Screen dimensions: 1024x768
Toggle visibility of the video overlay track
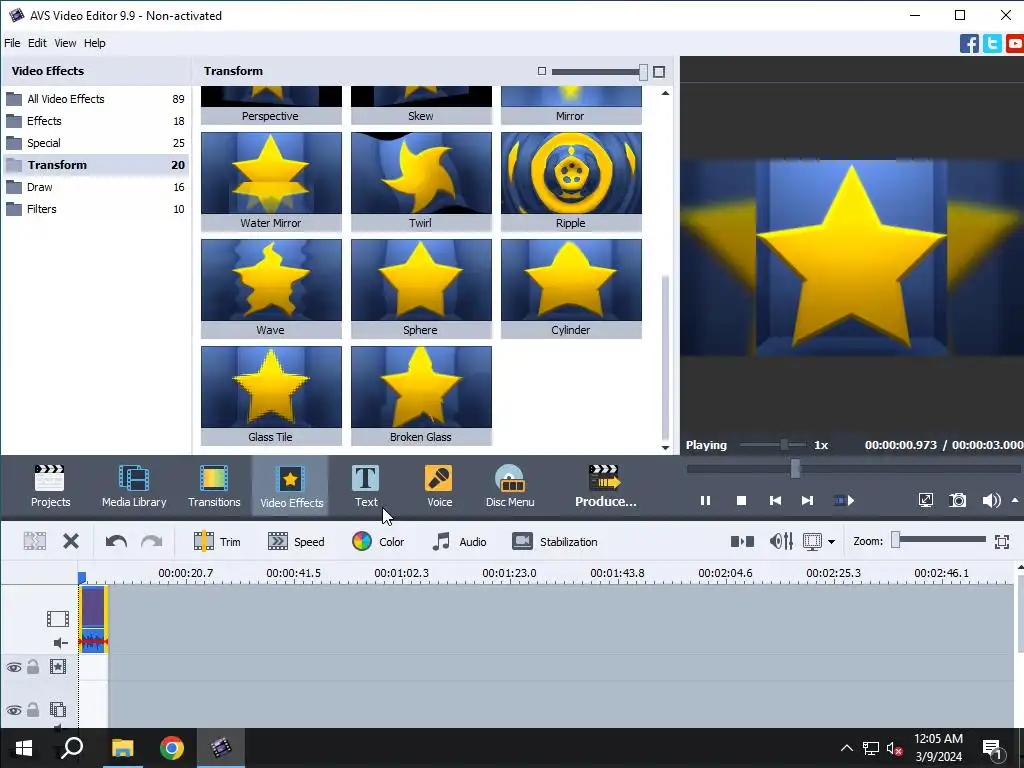tap(14, 710)
